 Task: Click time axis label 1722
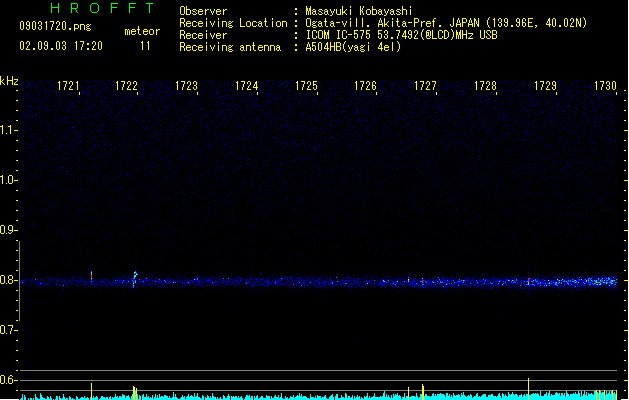pyautogui.click(x=126, y=86)
